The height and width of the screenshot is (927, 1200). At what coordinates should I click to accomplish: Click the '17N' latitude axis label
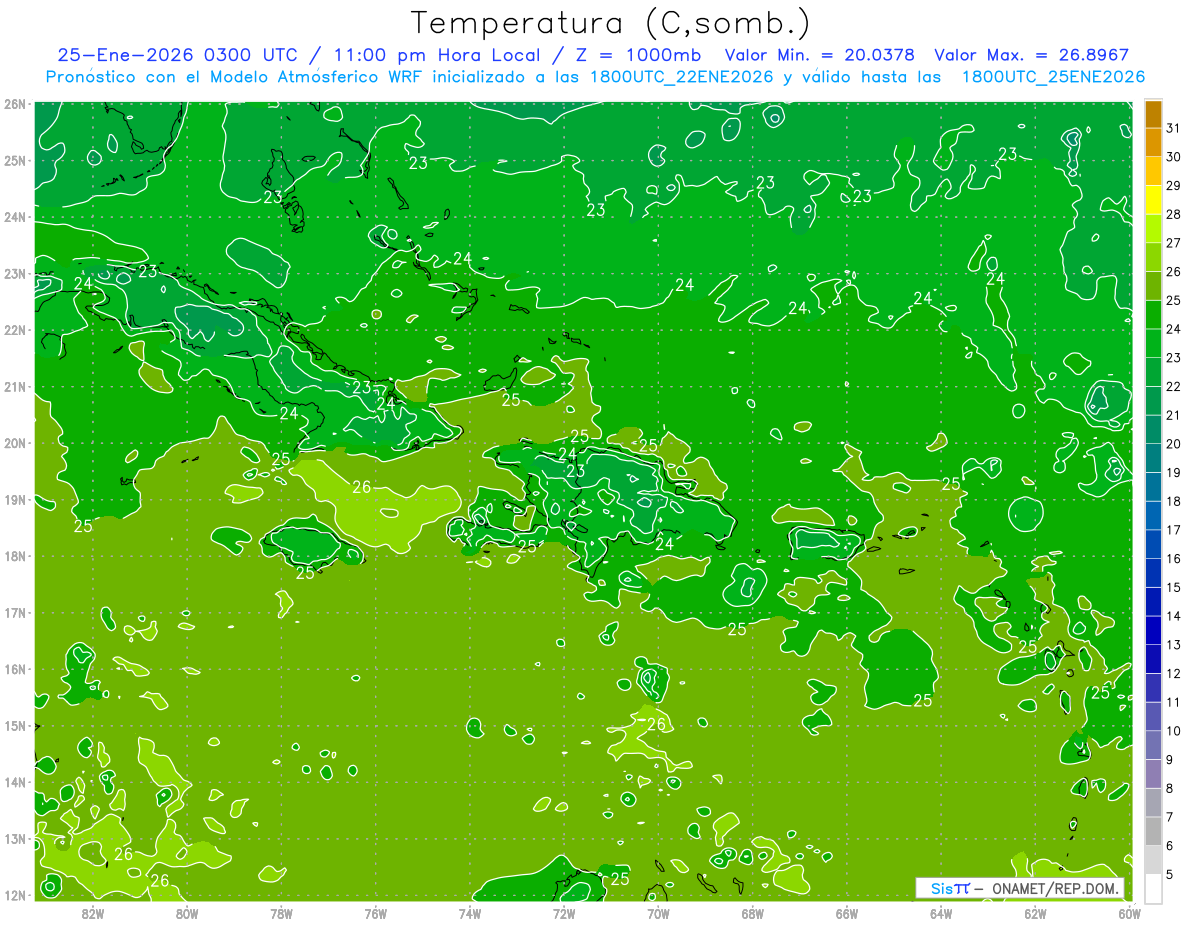point(14,613)
